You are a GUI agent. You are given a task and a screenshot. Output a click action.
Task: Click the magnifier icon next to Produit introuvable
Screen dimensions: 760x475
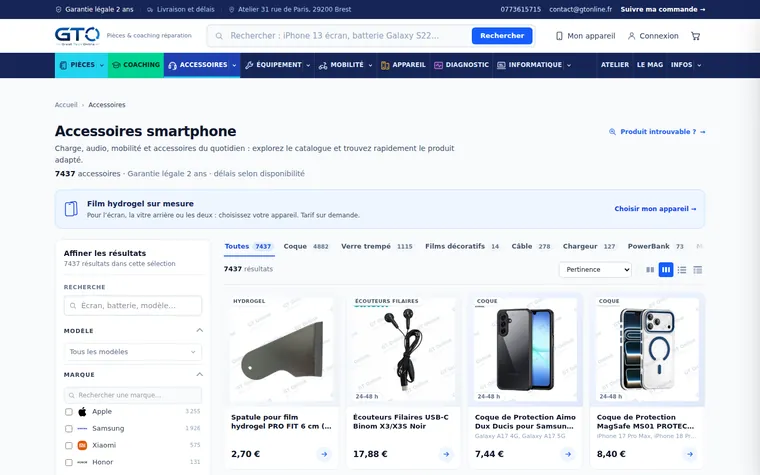[612, 132]
